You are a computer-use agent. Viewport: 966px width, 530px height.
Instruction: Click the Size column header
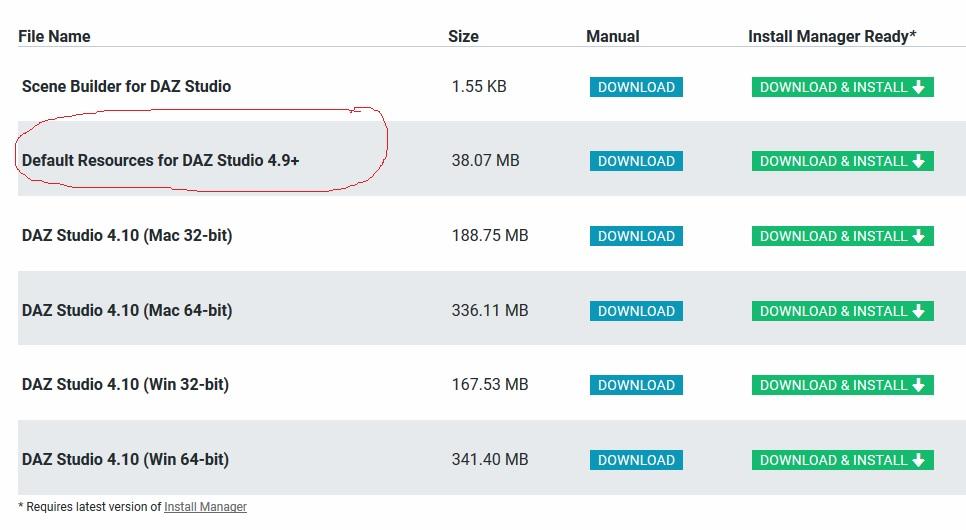463,36
